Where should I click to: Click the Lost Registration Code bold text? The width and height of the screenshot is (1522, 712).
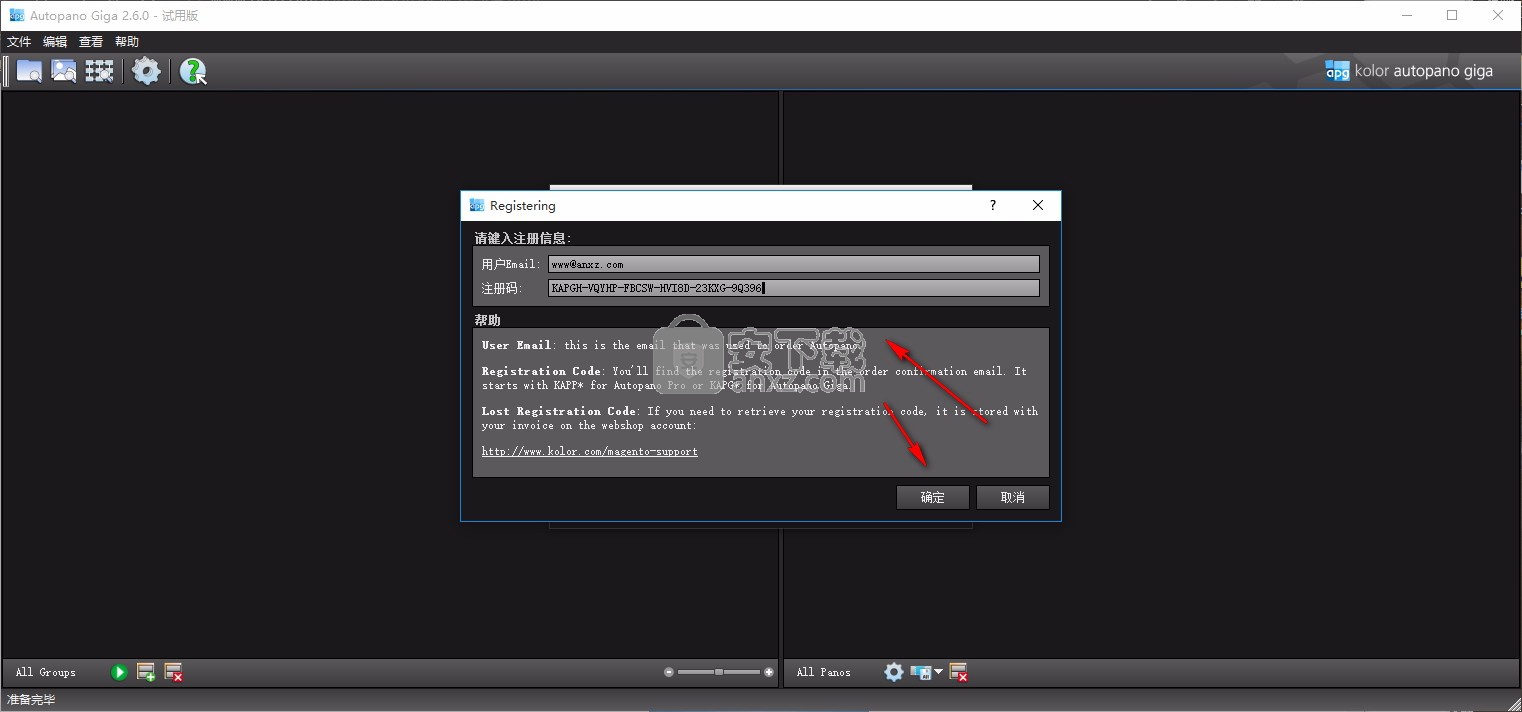[x=558, y=411]
